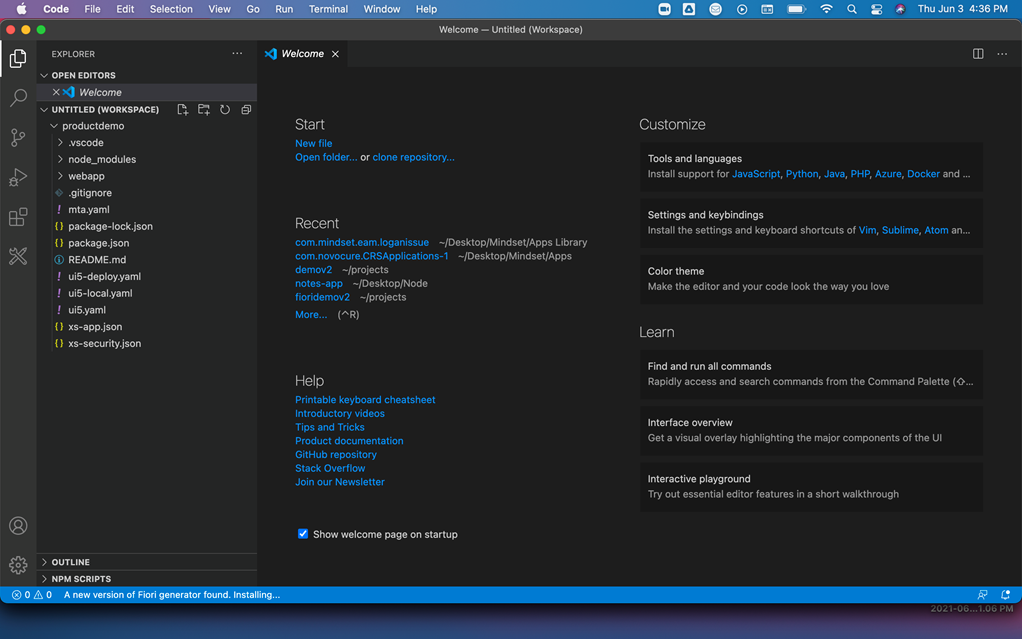Open editor more actions ellipsis
This screenshot has width=1022, height=639.
coord(1002,53)
